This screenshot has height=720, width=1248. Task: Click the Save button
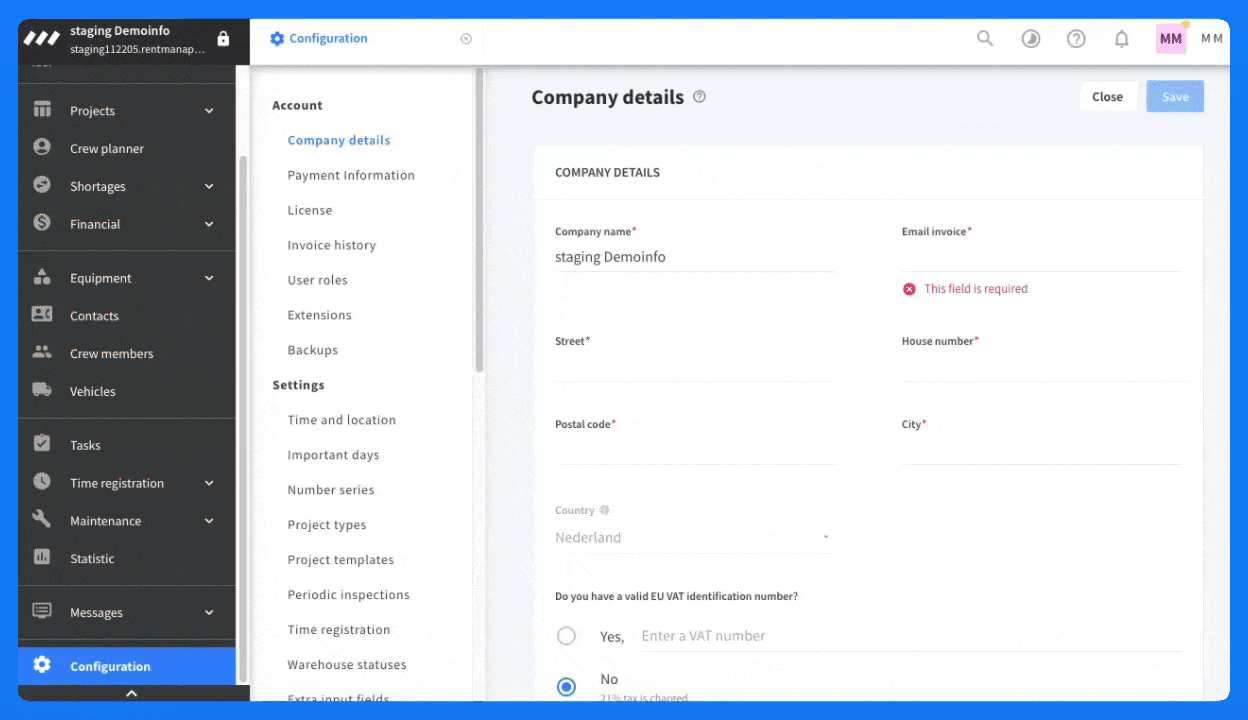tap(1175, 97)
